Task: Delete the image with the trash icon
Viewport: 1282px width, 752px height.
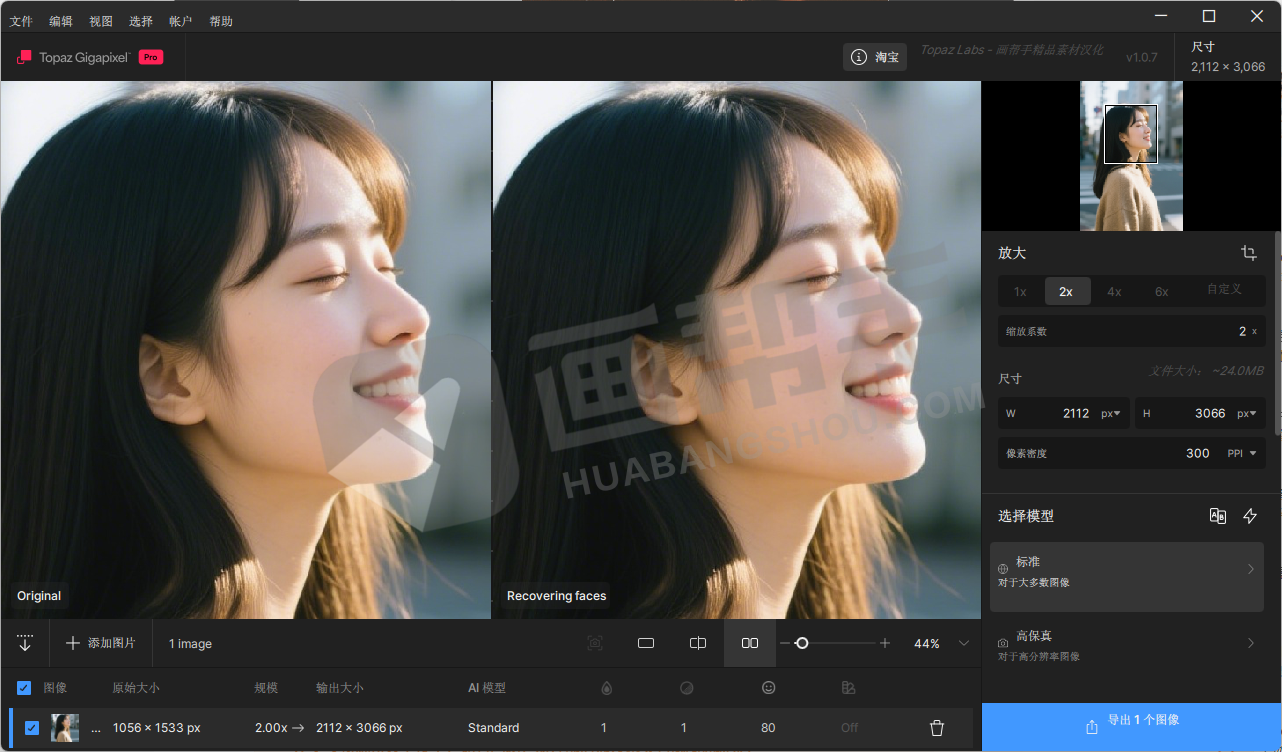Action: (937, 728)
